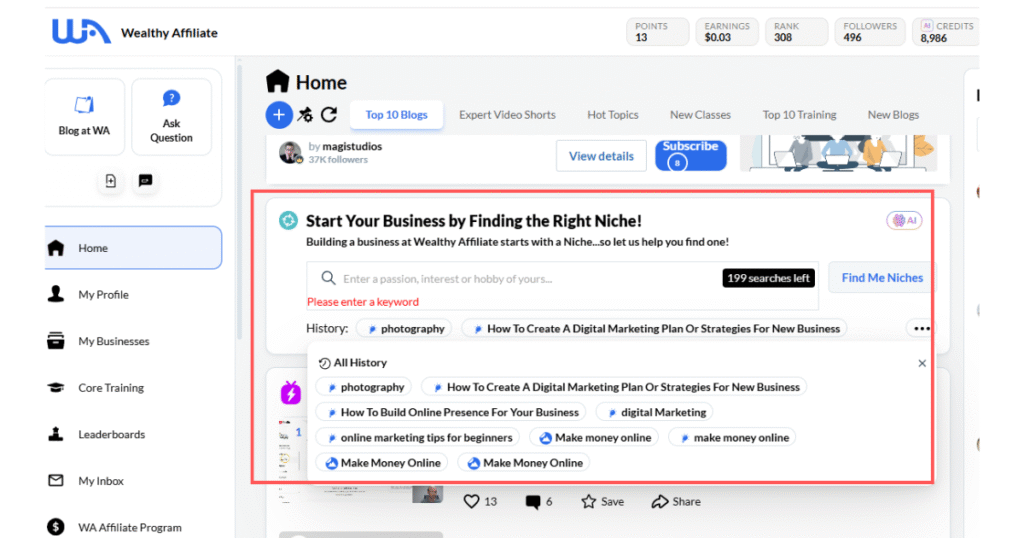The image size is (1024, 538).
Task: Click the 199 searches left badge
Action: click(768, 278)
